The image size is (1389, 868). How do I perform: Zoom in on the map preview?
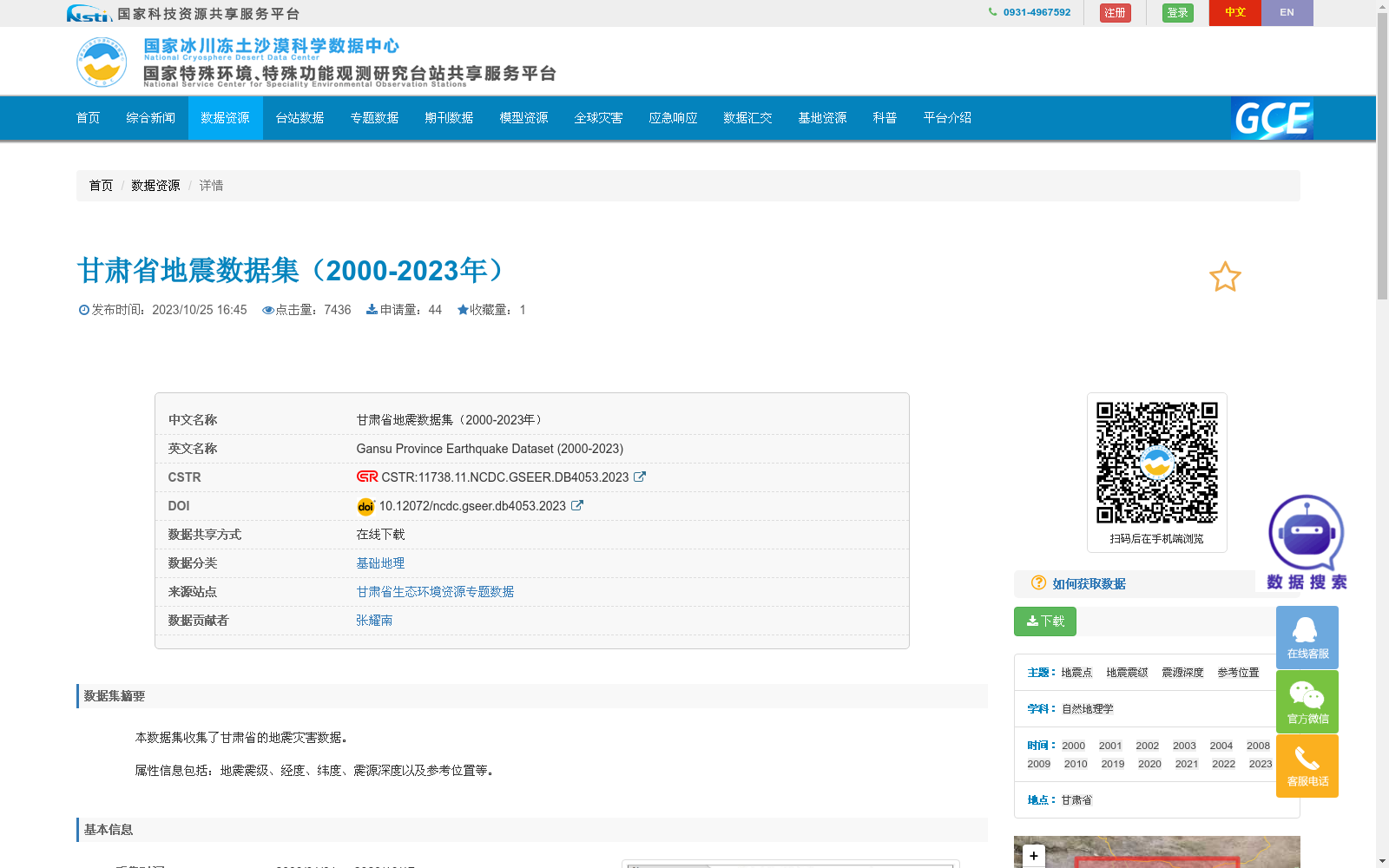(1033, 855)
